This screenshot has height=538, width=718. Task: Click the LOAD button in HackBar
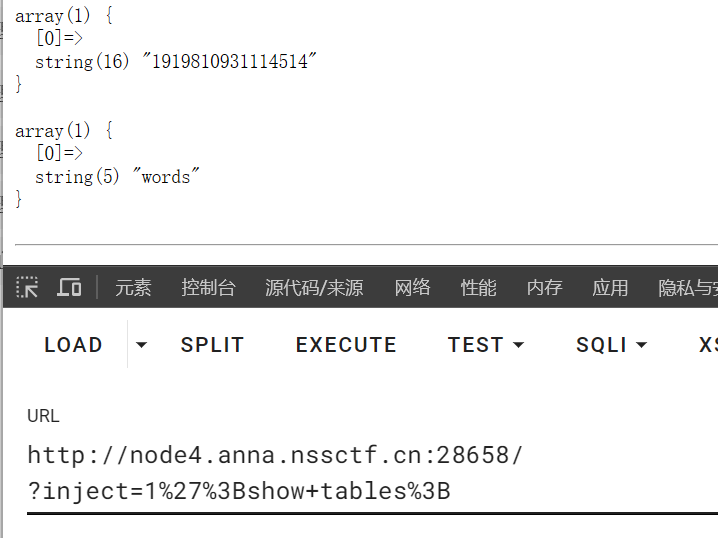coord(73,345)
